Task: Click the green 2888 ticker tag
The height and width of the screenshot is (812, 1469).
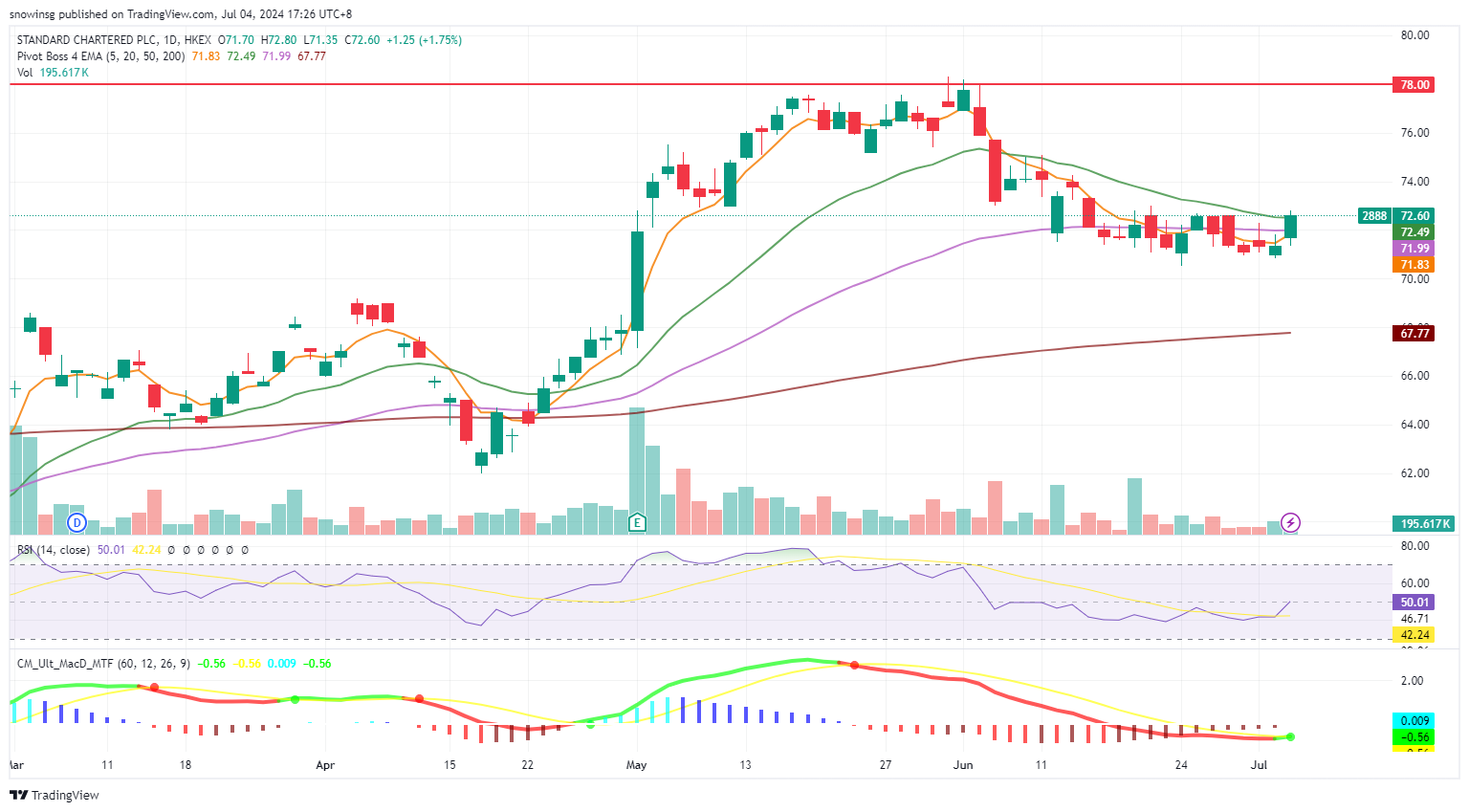Action: coord(1374,216)
